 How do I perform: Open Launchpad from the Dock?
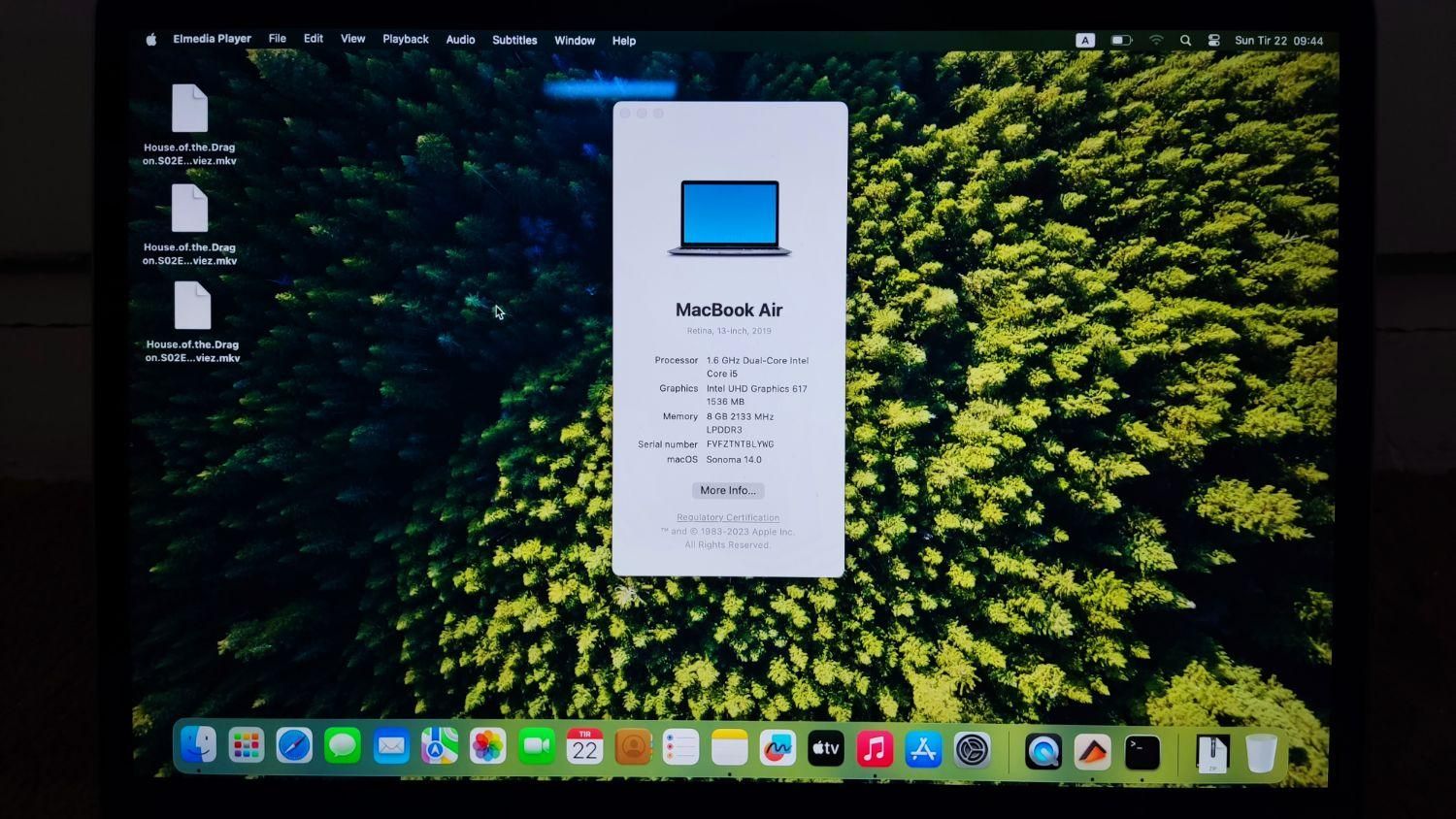(x=247, y=745)
